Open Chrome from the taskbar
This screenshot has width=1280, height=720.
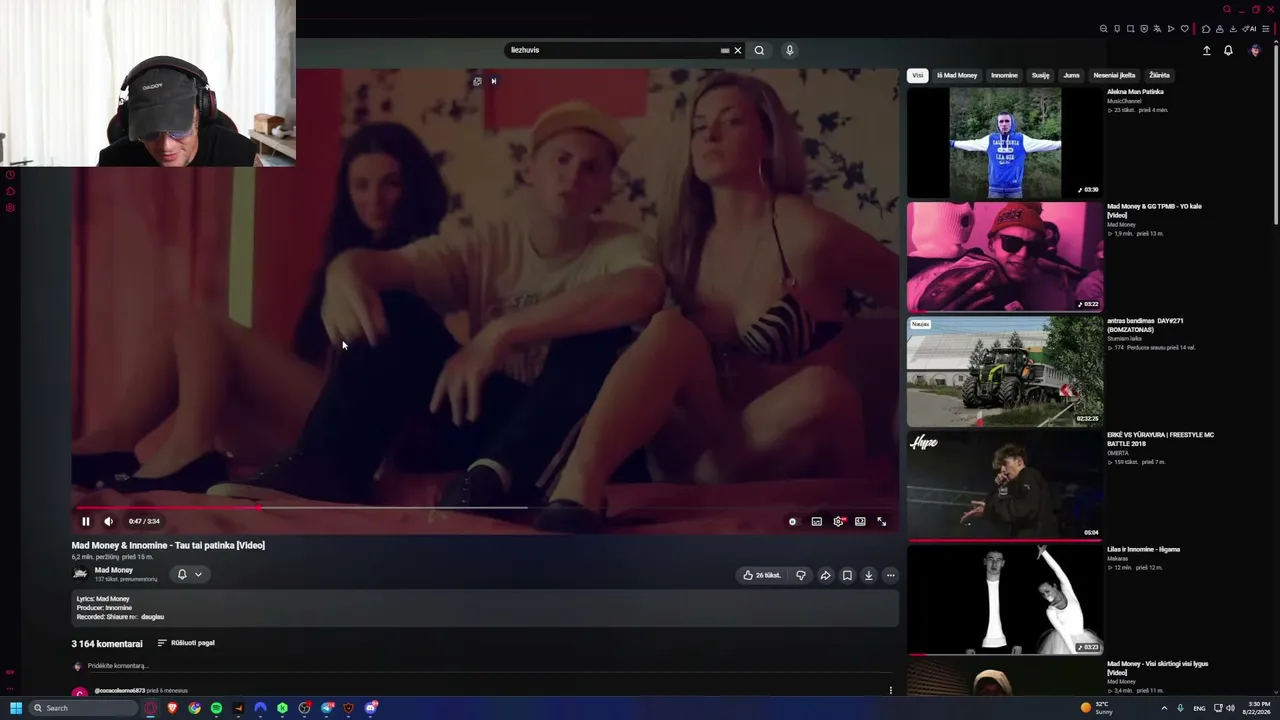(x=194, y=708)
